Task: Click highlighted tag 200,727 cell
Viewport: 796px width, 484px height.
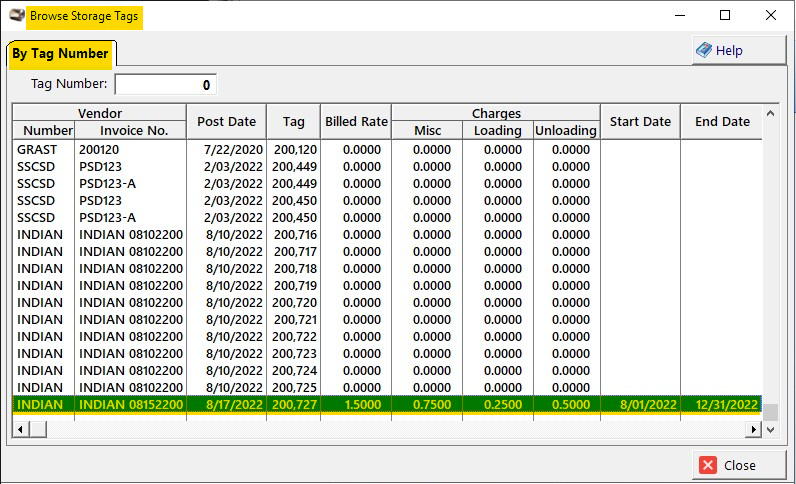Action: tap(294, 405)
